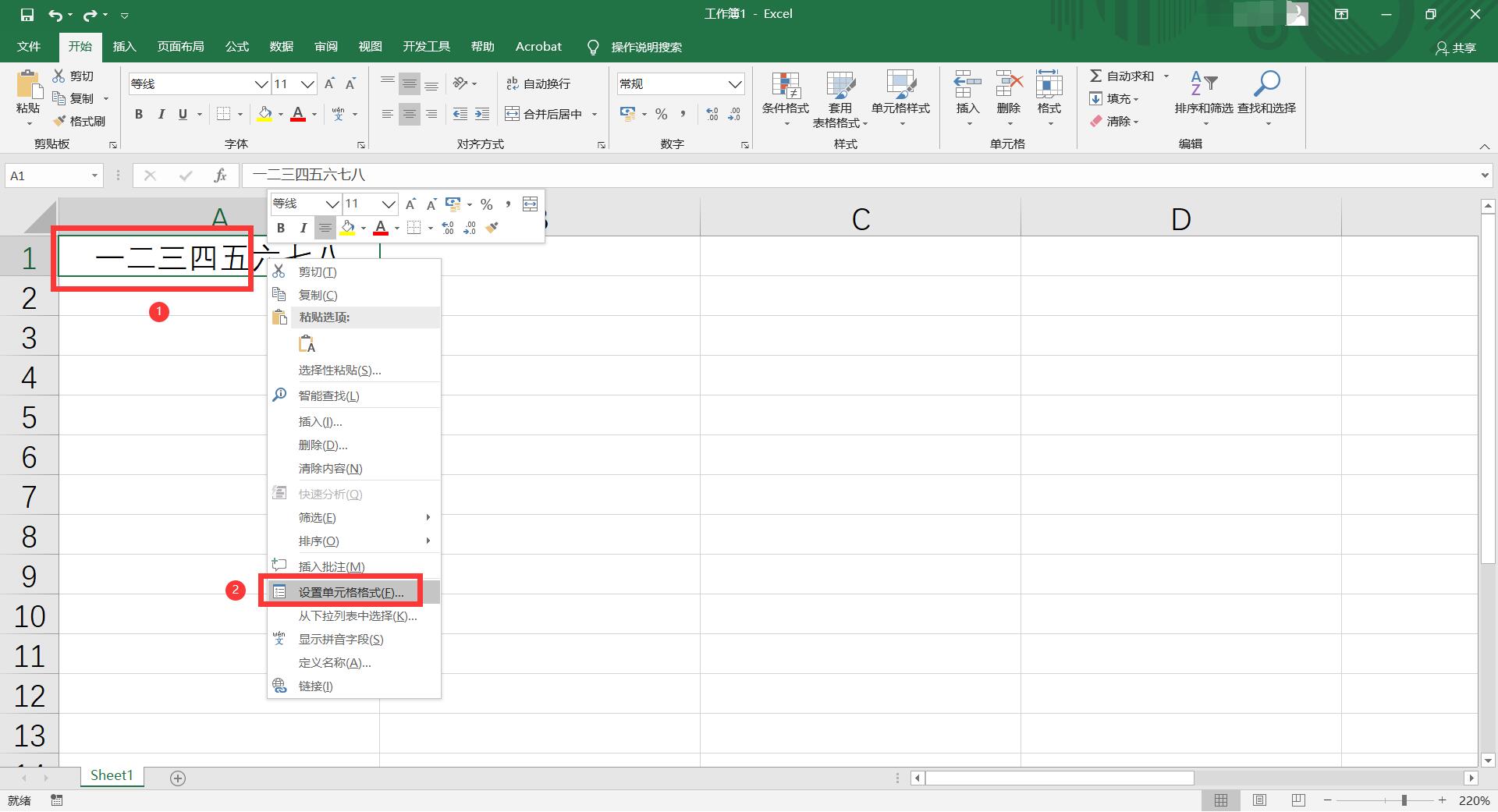Viewport: 1498px width, 812px height.
Task: Toggle ribbon center horizontal alignment
Action: [410, 114]
